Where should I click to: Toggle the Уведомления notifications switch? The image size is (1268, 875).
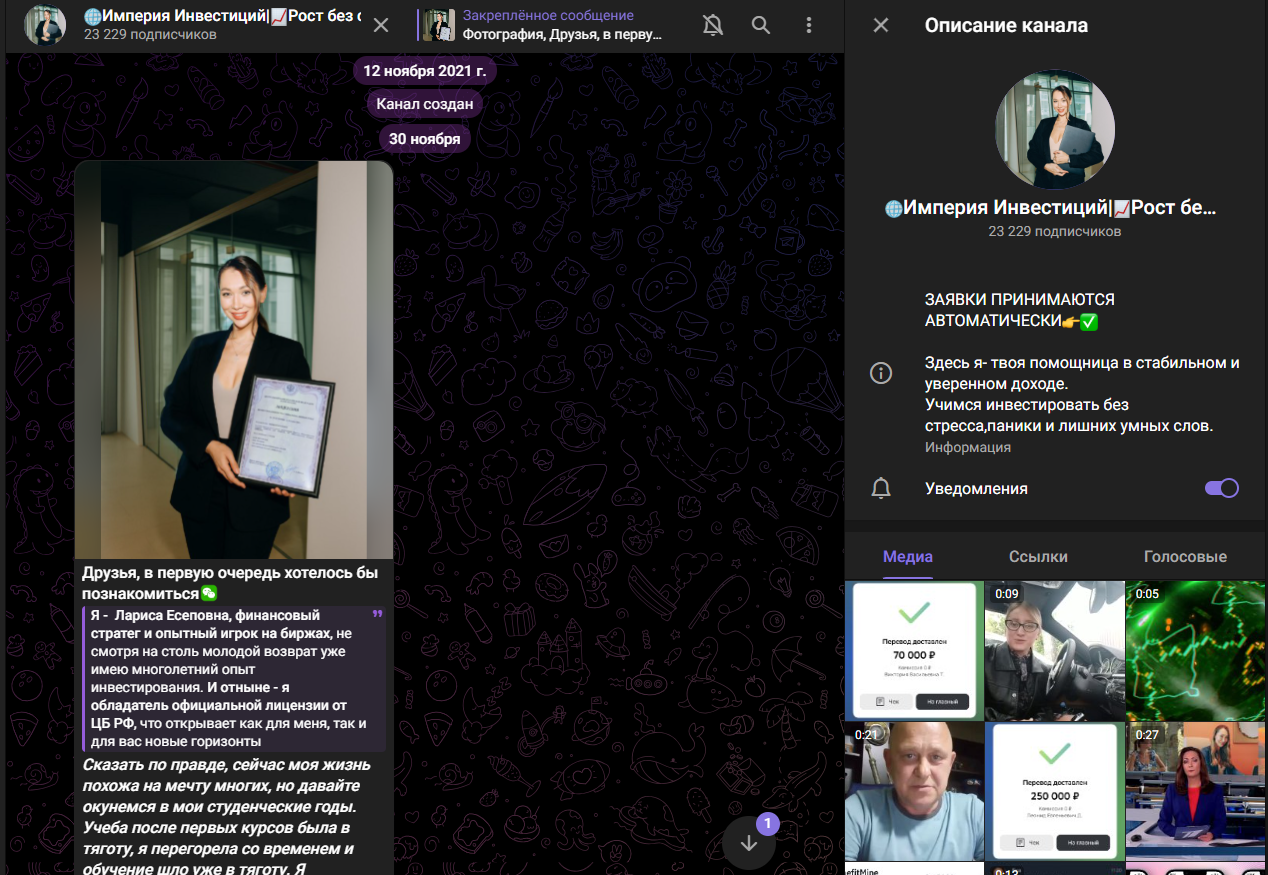[x=1221, y=488]
